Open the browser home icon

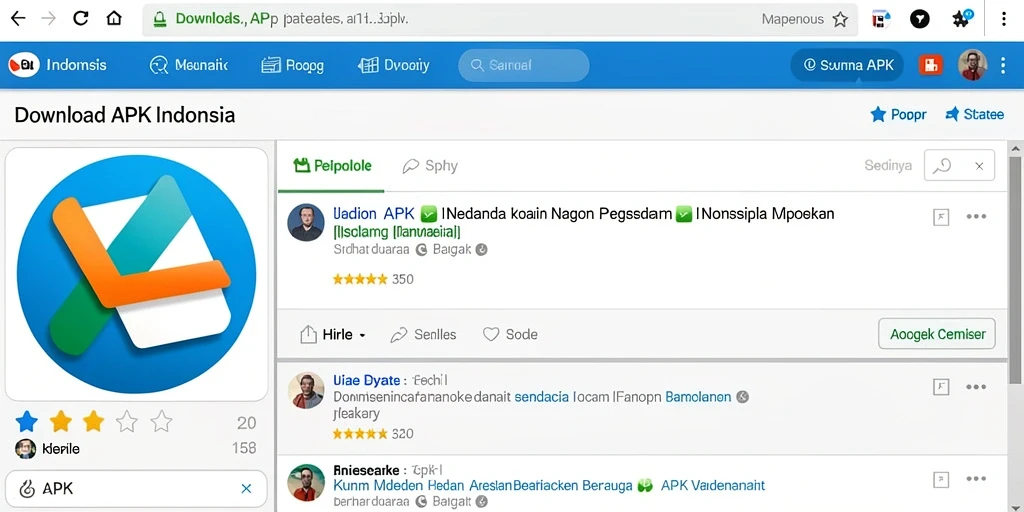pyautogui.click(x=114, y=18)
